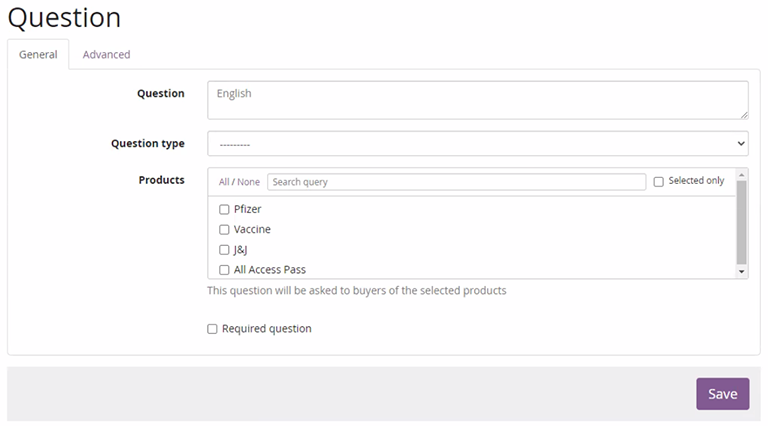Tick the Vaccine product checkbox
The height and width of the screenshot is (426, 768).
click(224, 230)
